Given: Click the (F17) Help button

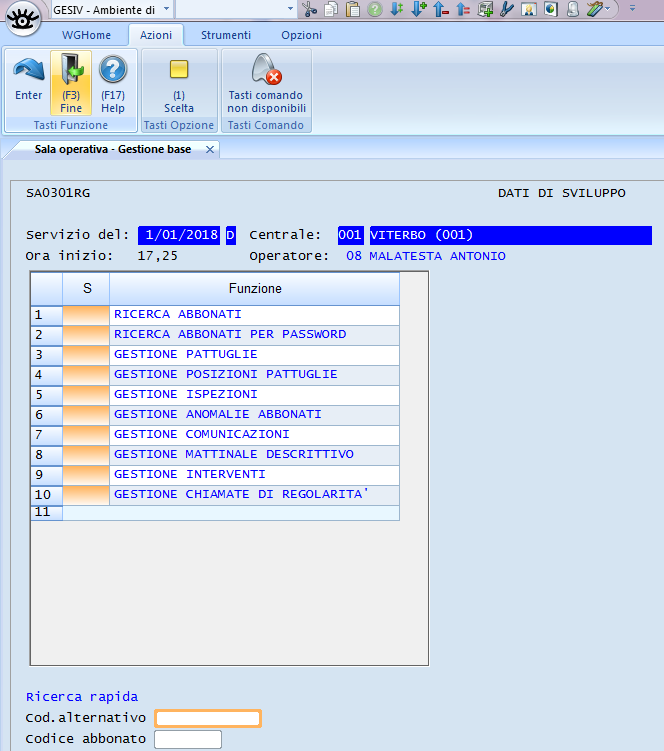Looking at the screenshot, I should pos(113,82).
